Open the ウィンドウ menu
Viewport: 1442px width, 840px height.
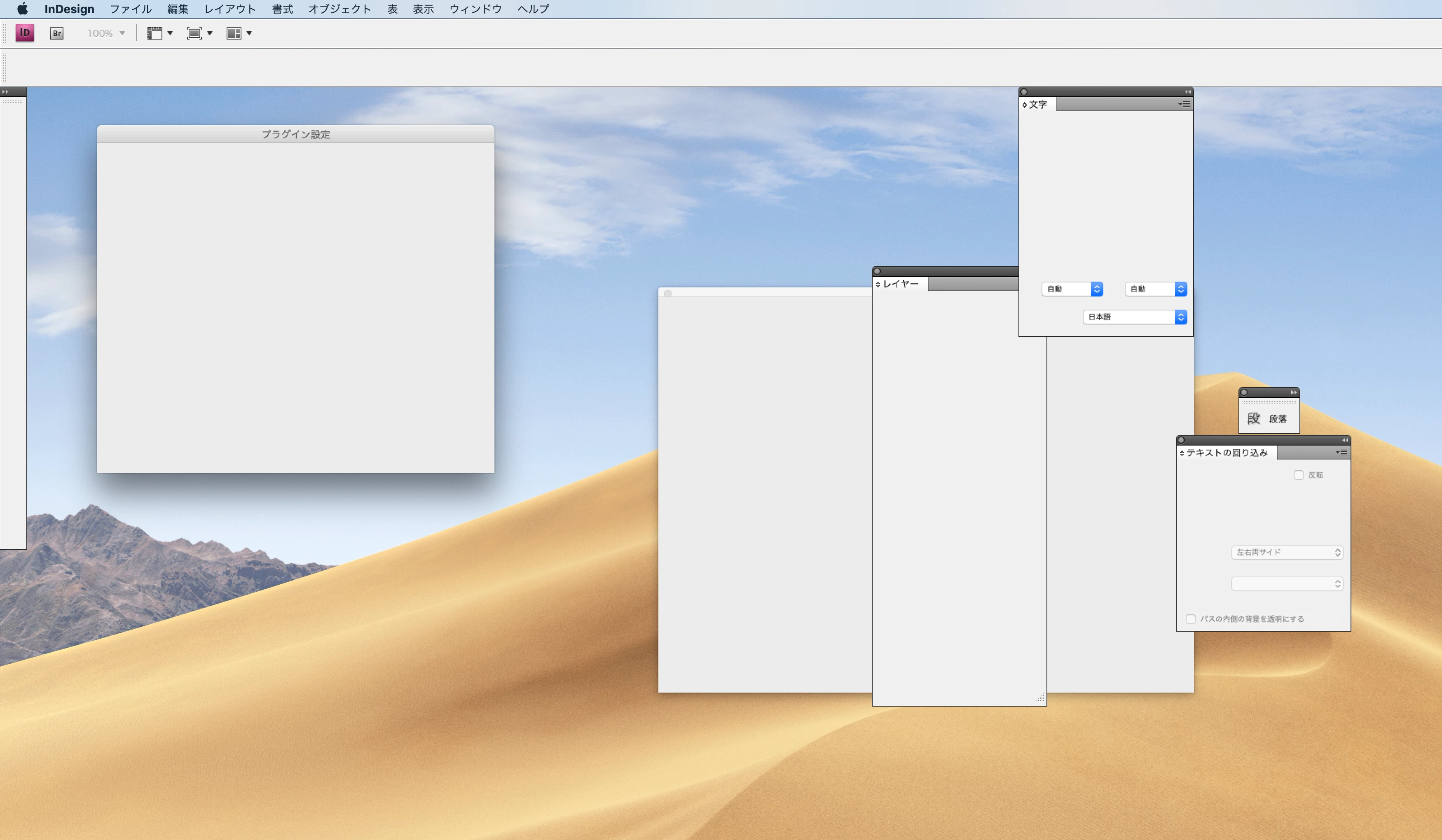pyautogui.click(x=475, y=9)
